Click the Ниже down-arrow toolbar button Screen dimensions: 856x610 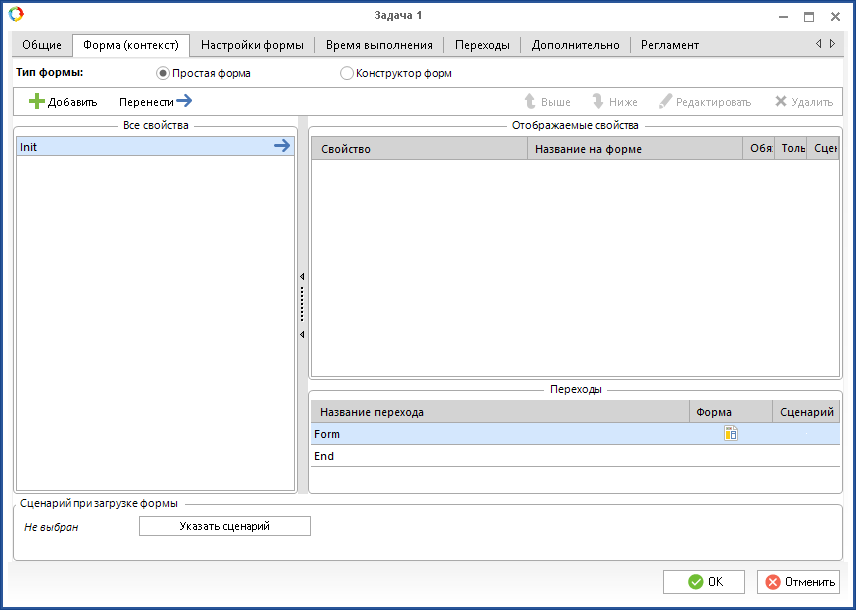[614, 102]
